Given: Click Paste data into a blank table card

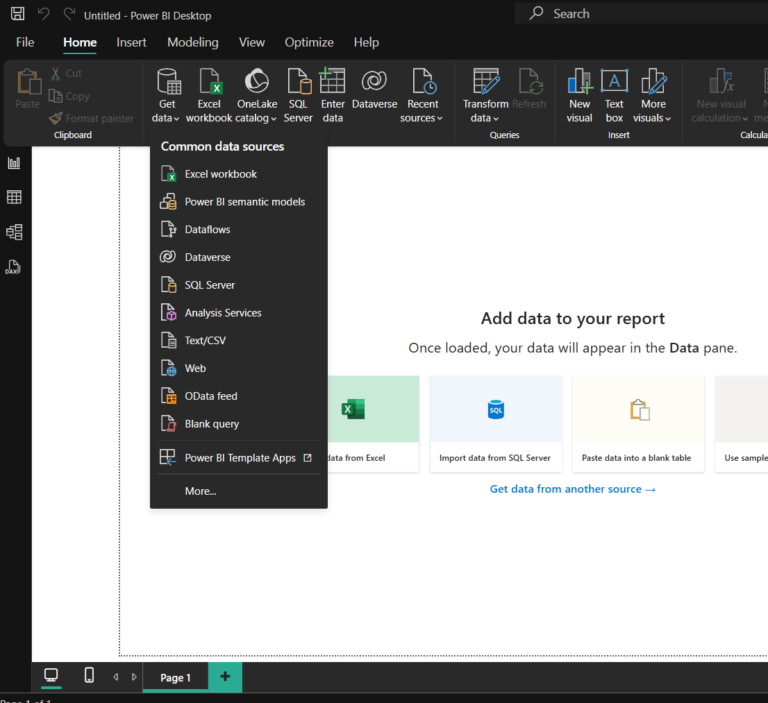Looking at the screenshot, I should coord(638,424).
